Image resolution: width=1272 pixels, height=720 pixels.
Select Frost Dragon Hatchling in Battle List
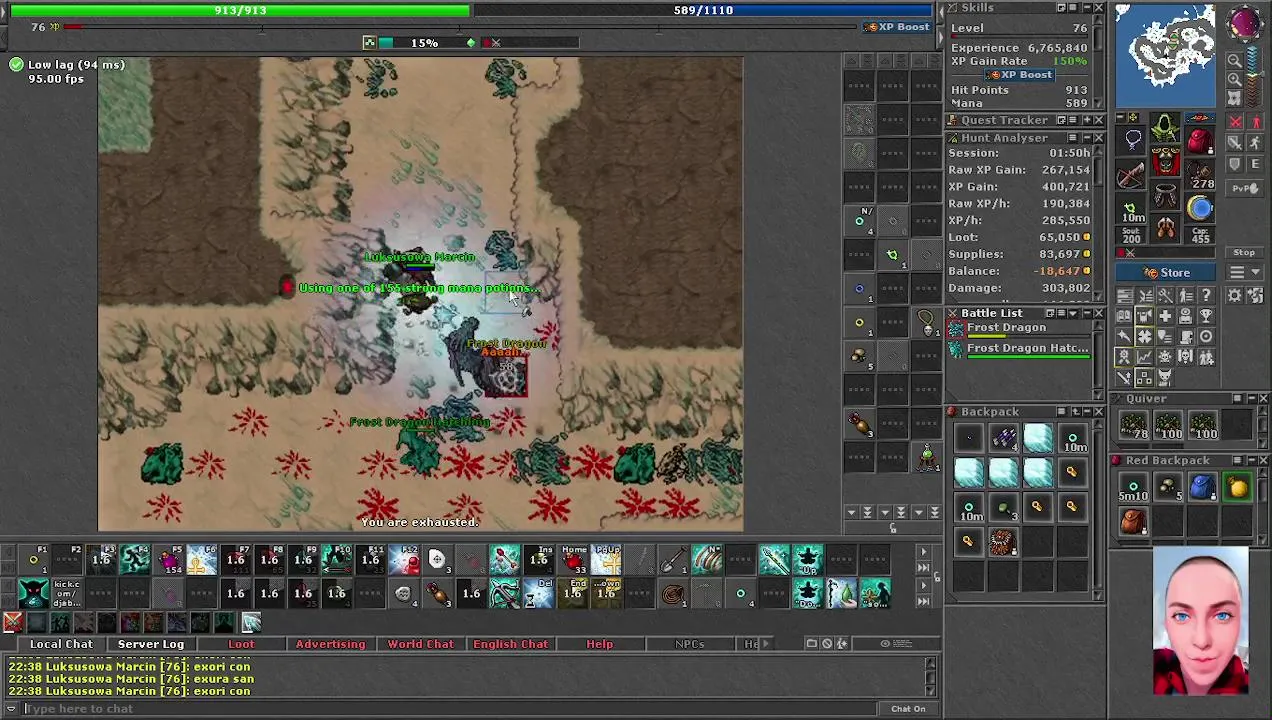click(1020, 349)
